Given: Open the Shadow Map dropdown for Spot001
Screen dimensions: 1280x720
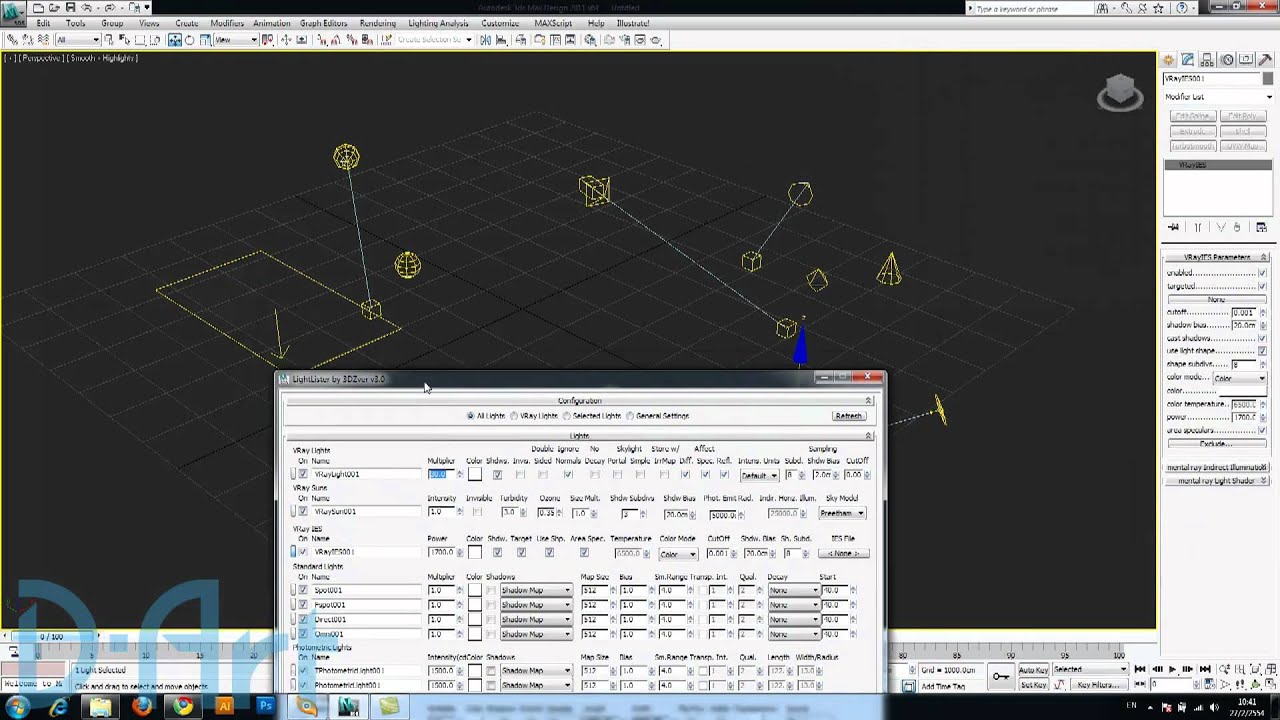Looking at the screenshot, I should point(536,590).
